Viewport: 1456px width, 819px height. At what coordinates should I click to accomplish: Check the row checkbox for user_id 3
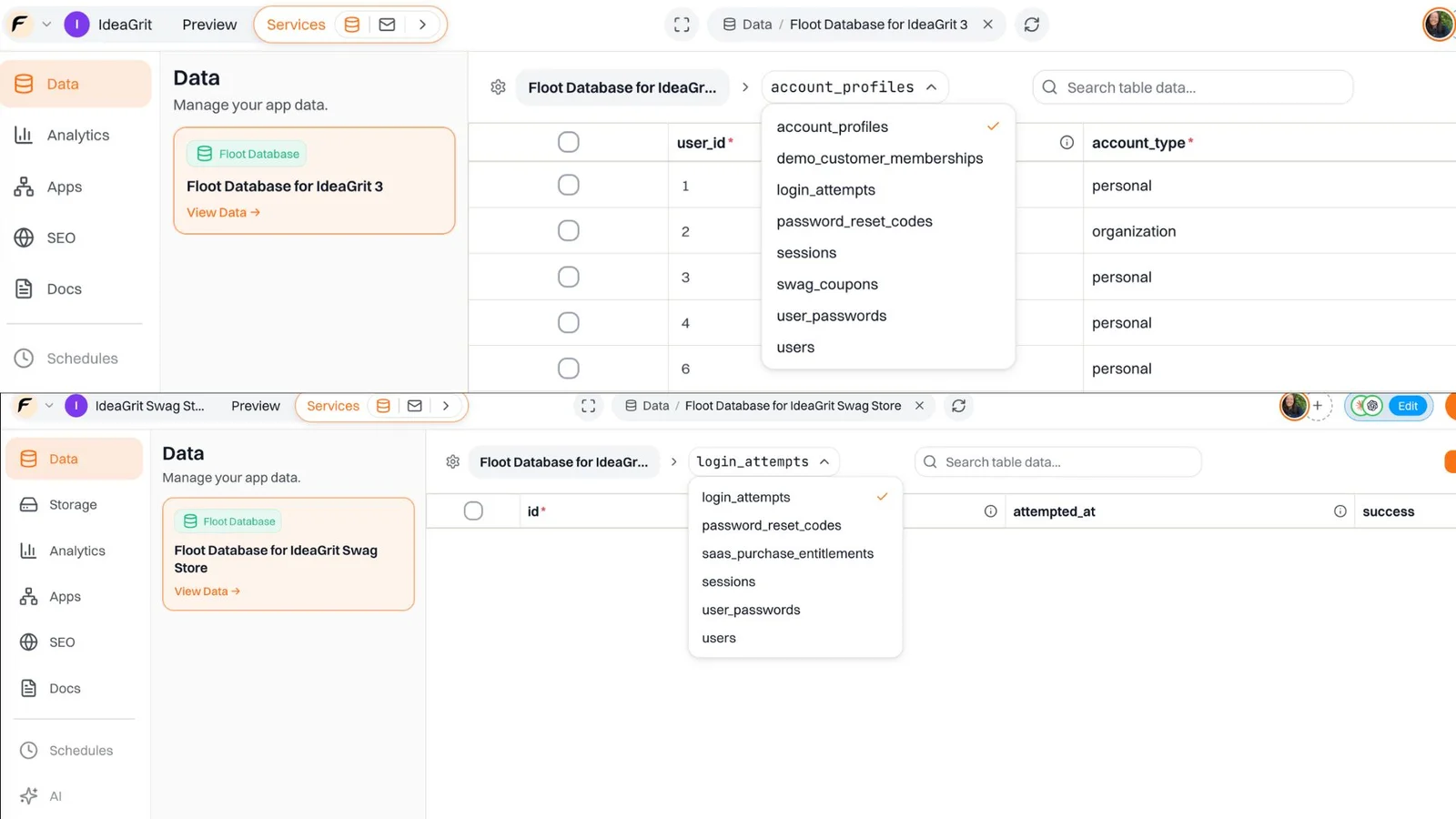568,277
